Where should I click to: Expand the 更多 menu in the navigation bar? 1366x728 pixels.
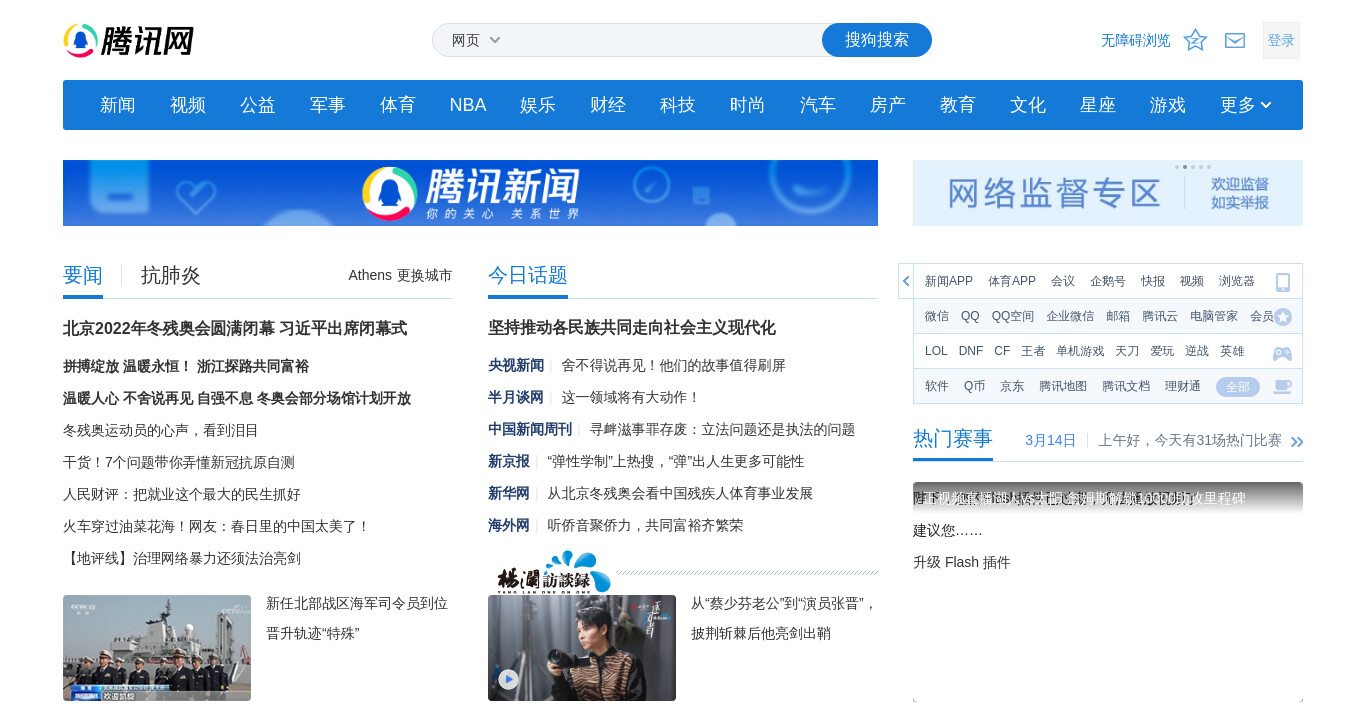[1246, 105]
